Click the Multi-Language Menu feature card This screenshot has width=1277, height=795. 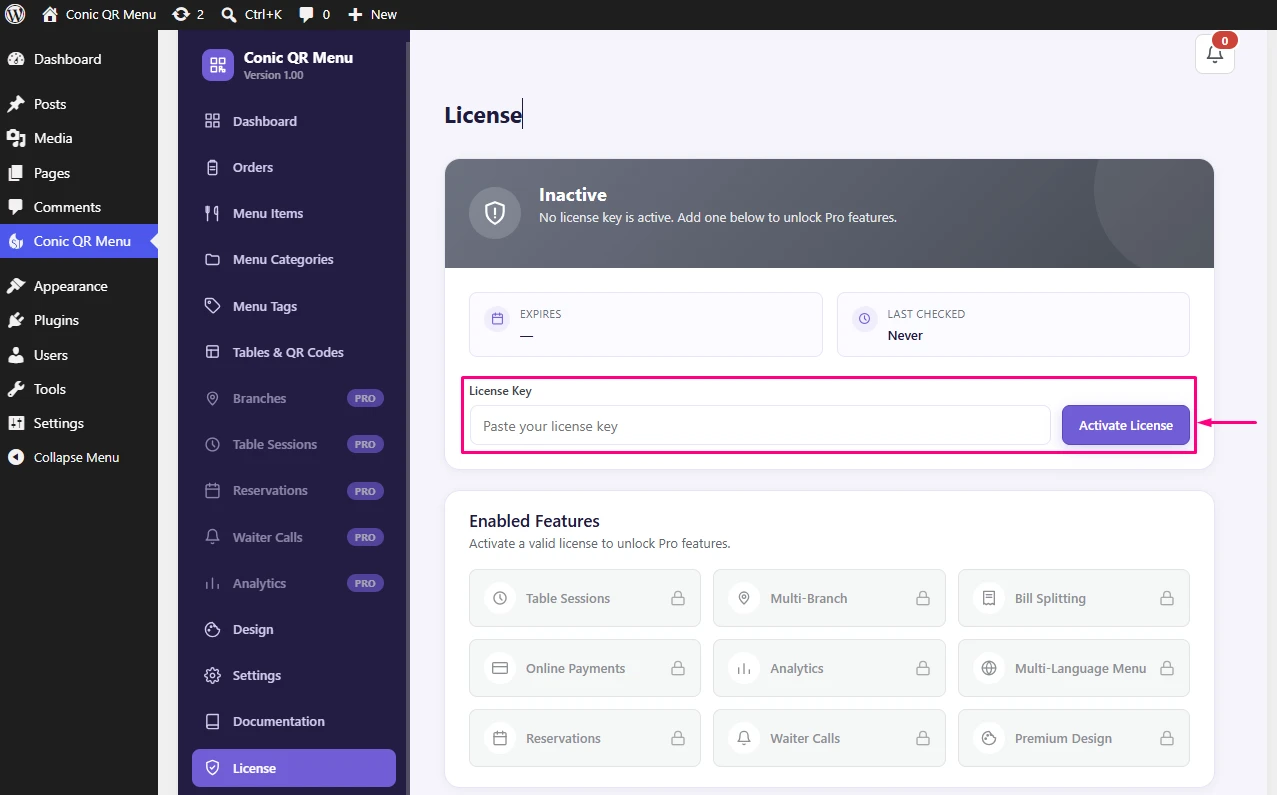[1074, 668]
